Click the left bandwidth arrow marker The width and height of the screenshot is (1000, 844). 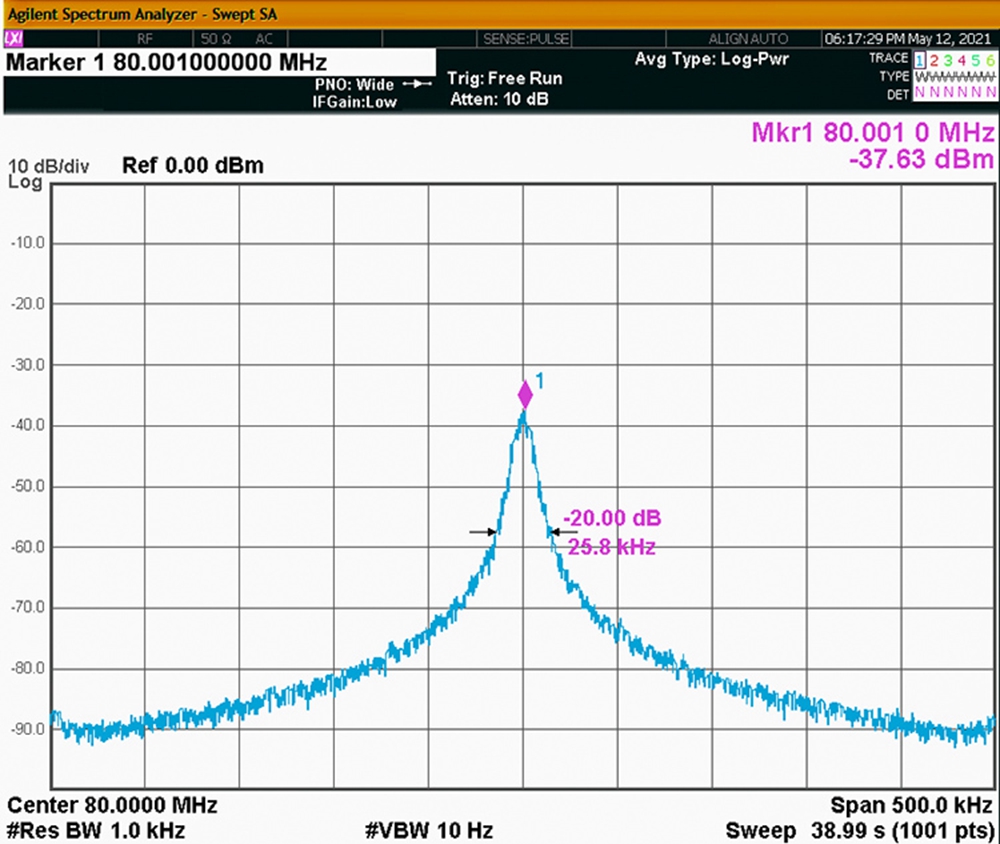[483, 531]
